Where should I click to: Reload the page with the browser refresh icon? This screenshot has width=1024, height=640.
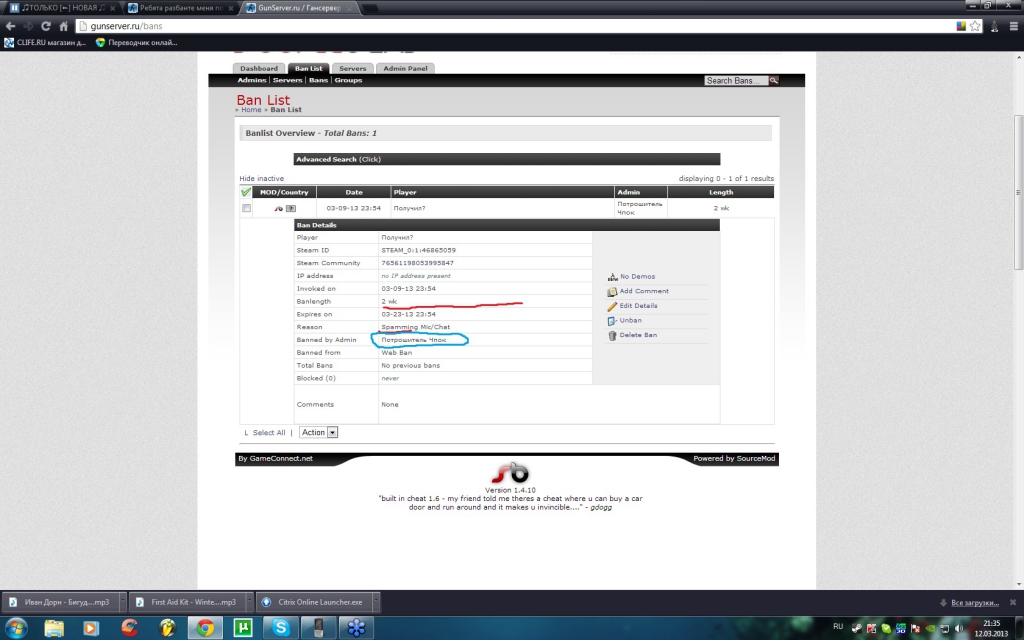point(46,26)
